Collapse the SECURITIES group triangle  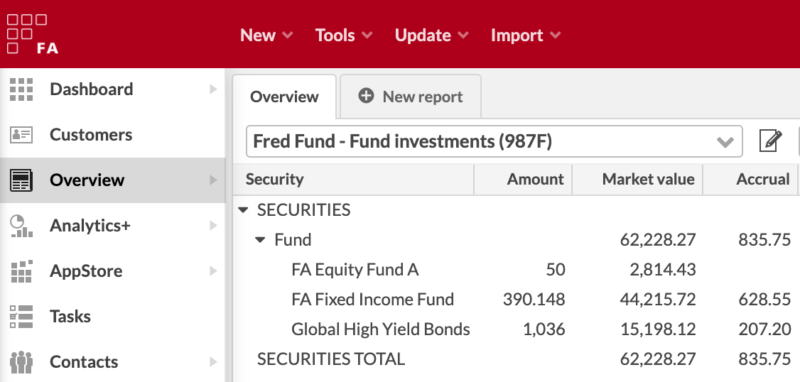[243, 210]
